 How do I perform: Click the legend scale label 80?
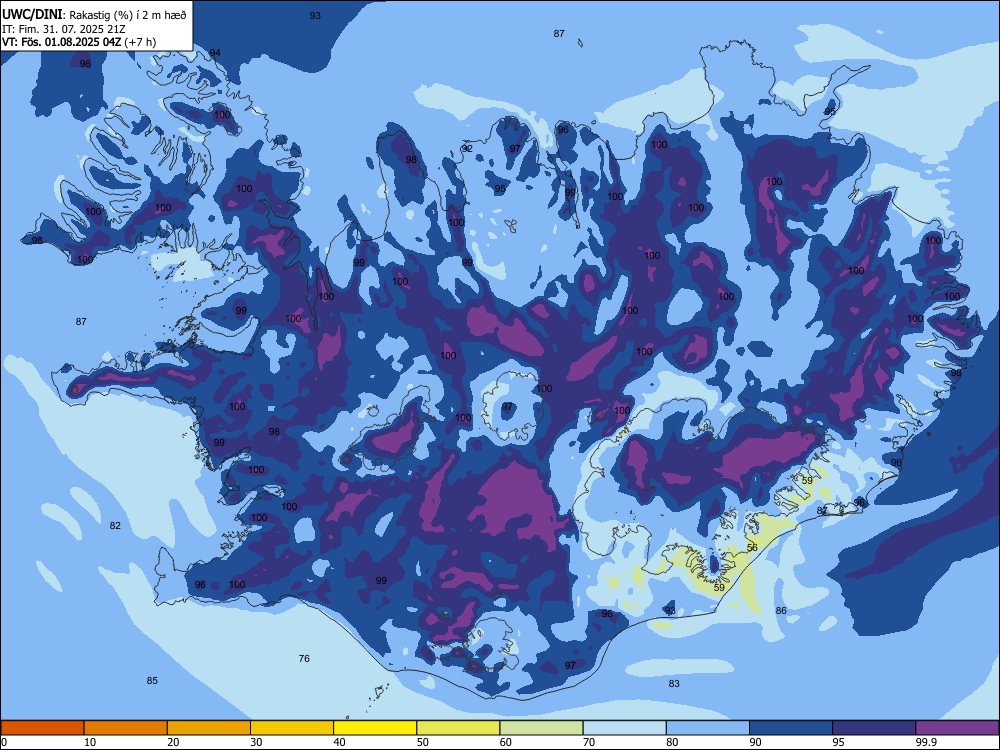672,742
